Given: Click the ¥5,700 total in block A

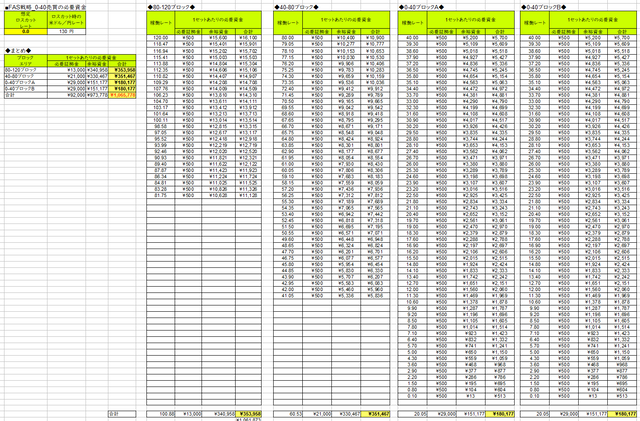Looking at the screenshot, I should (x=500, y=38).
